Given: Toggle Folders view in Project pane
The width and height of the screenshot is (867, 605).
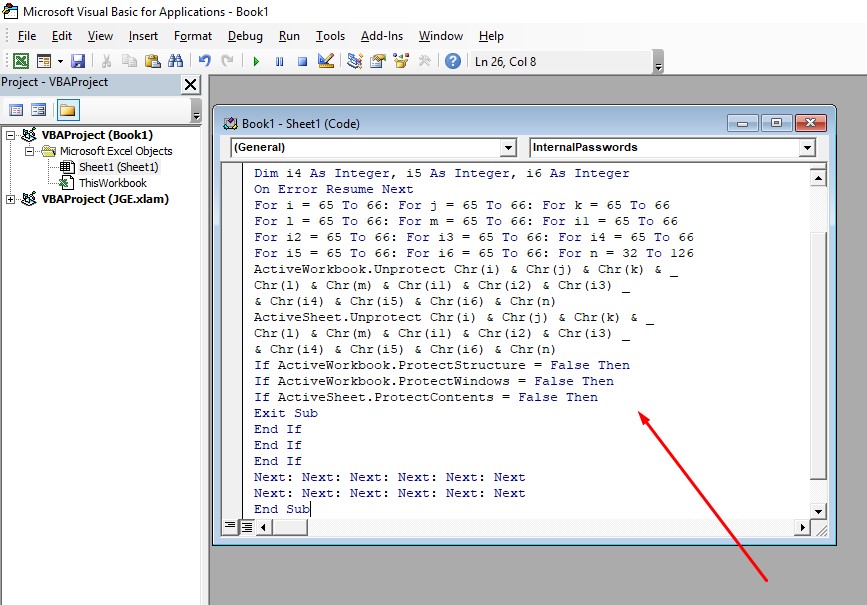Looking at the screenshot, I should 67,110.
